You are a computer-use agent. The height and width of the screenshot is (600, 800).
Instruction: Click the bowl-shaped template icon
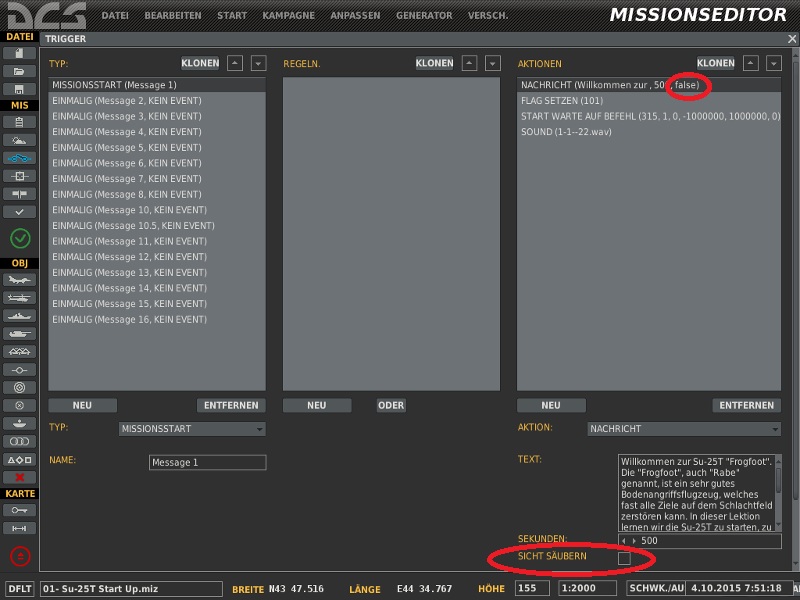(x=19, y=423)
